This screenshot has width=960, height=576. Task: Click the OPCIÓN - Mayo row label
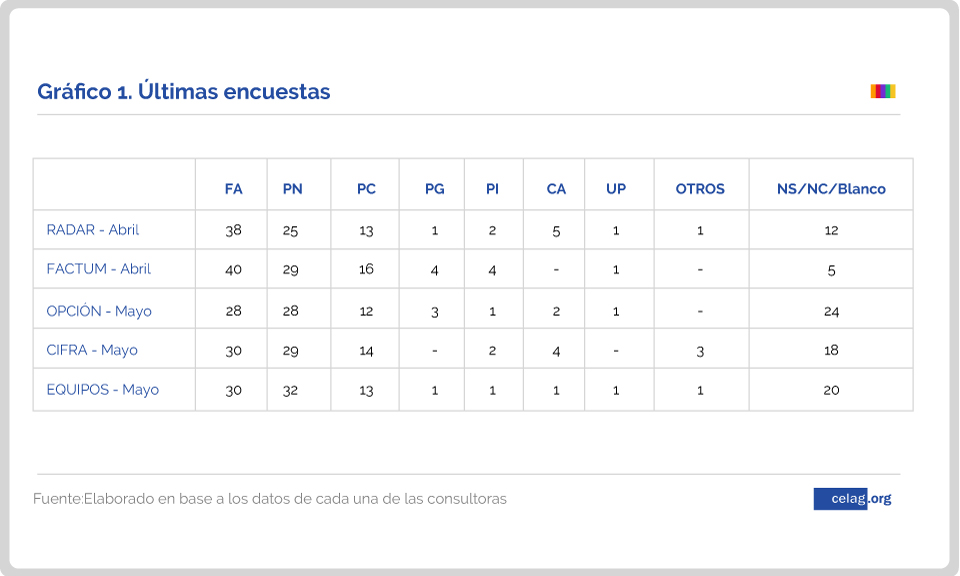pyautogui.click(x=99, y=311)
